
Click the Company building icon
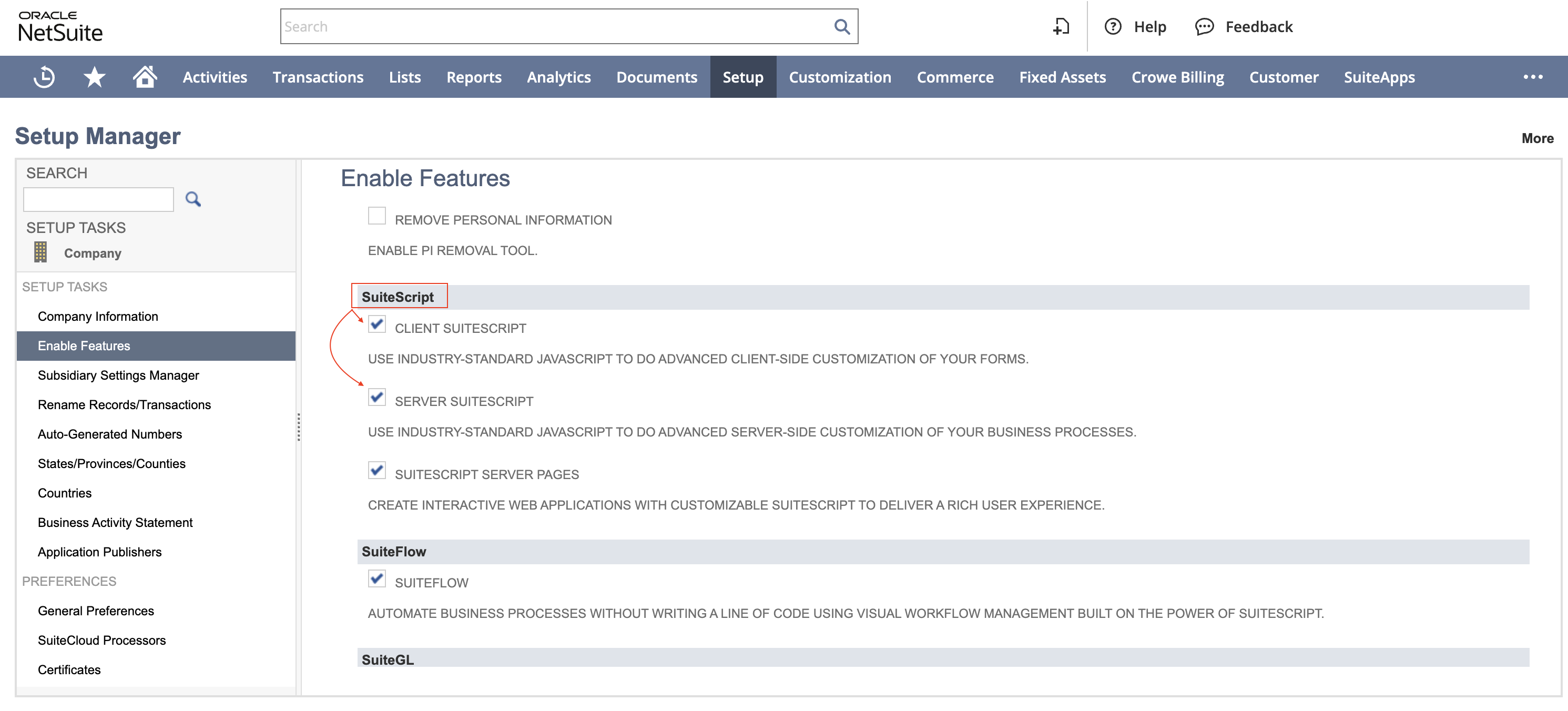pos(40,252)
